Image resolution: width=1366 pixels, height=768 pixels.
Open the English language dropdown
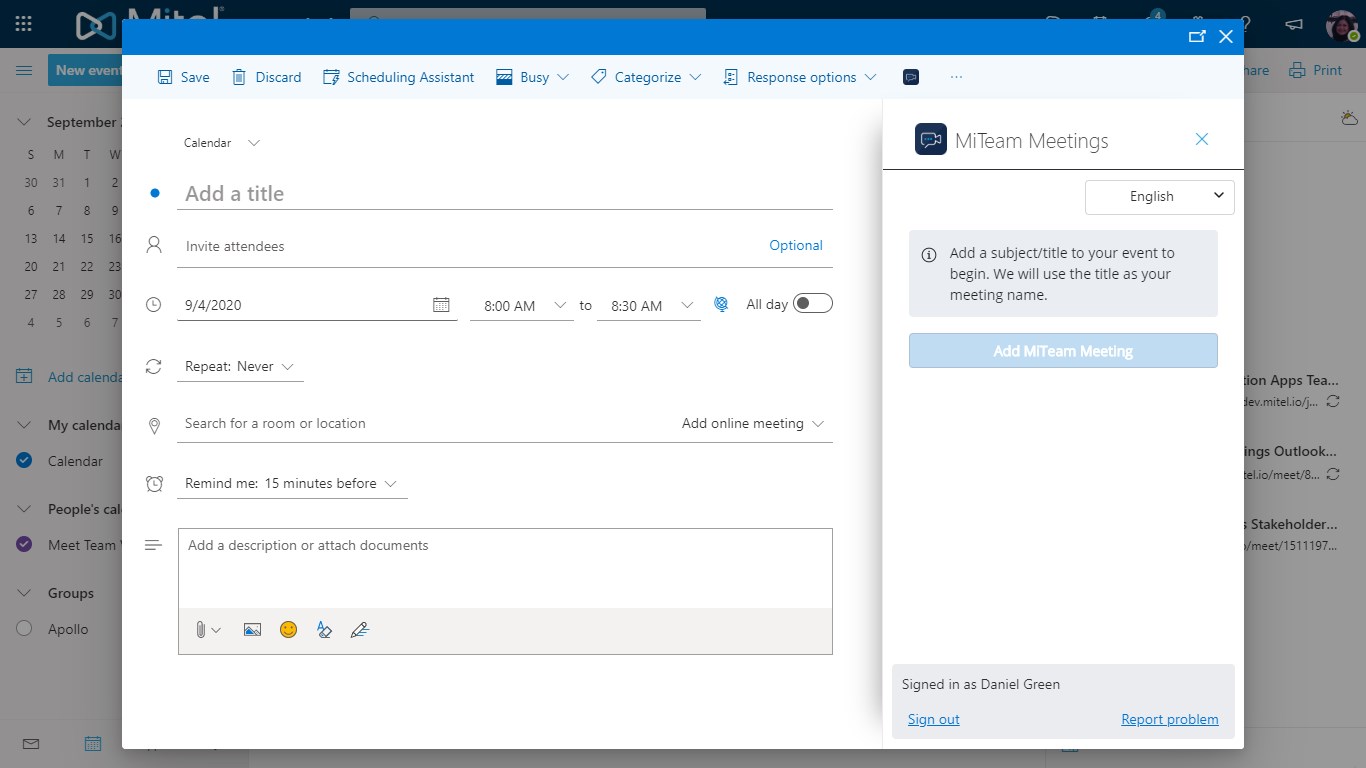pyautogui.click(x=1160, y=196)
